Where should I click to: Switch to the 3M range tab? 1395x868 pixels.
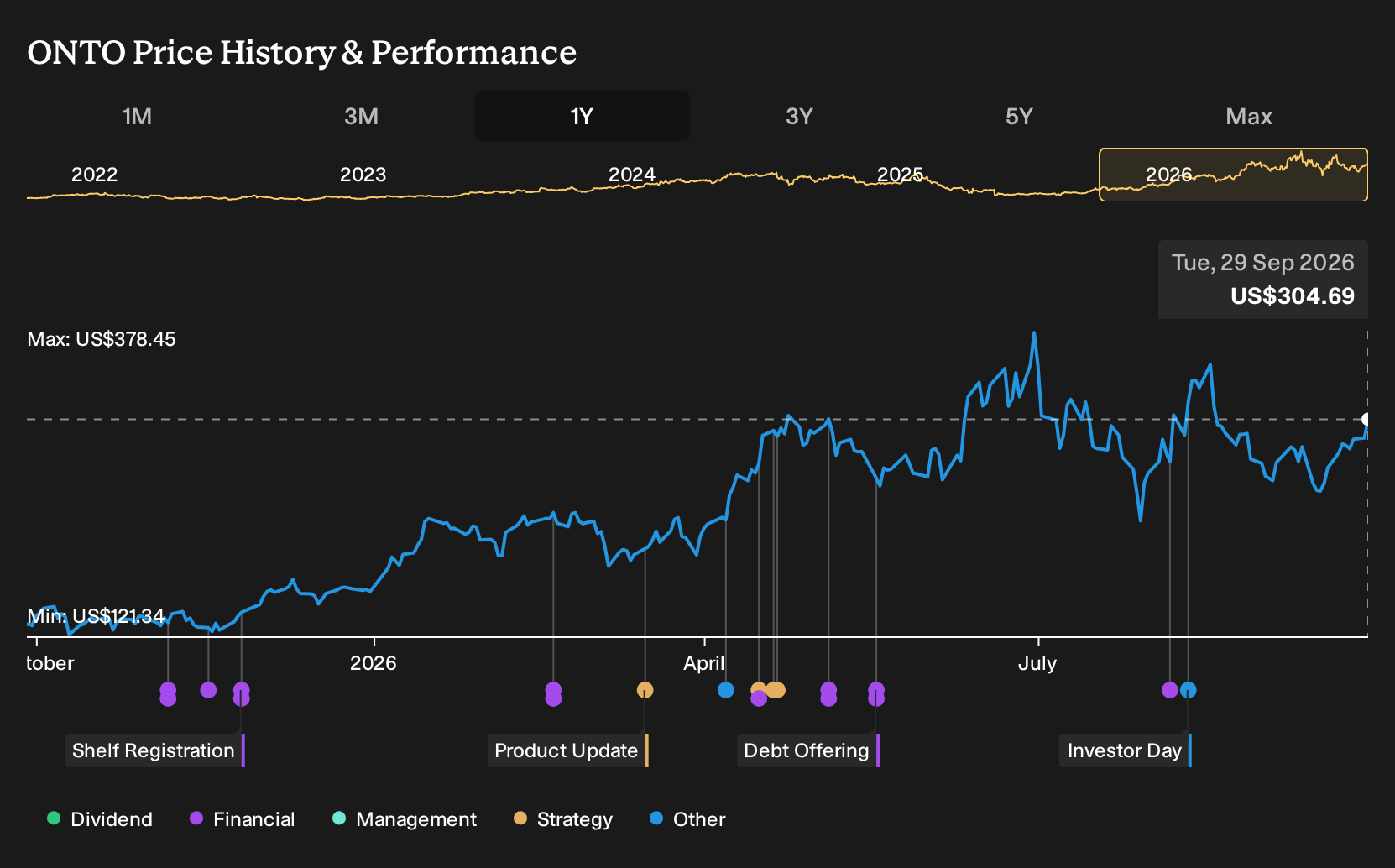(x=361, y=116)
